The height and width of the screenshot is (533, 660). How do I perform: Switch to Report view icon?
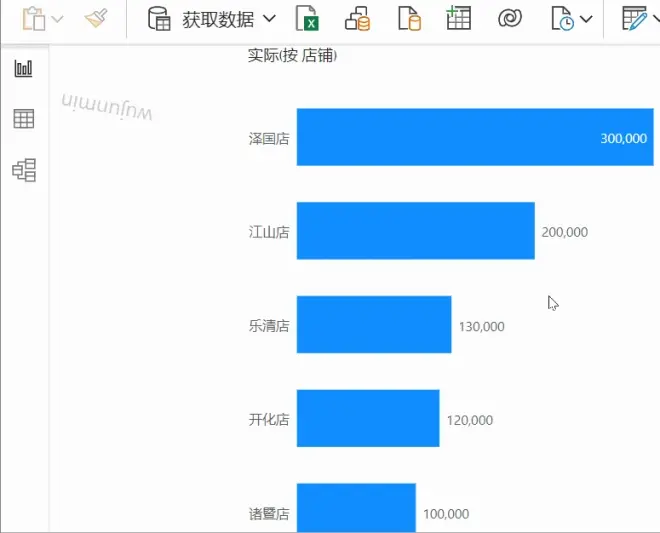click(24, 68)
